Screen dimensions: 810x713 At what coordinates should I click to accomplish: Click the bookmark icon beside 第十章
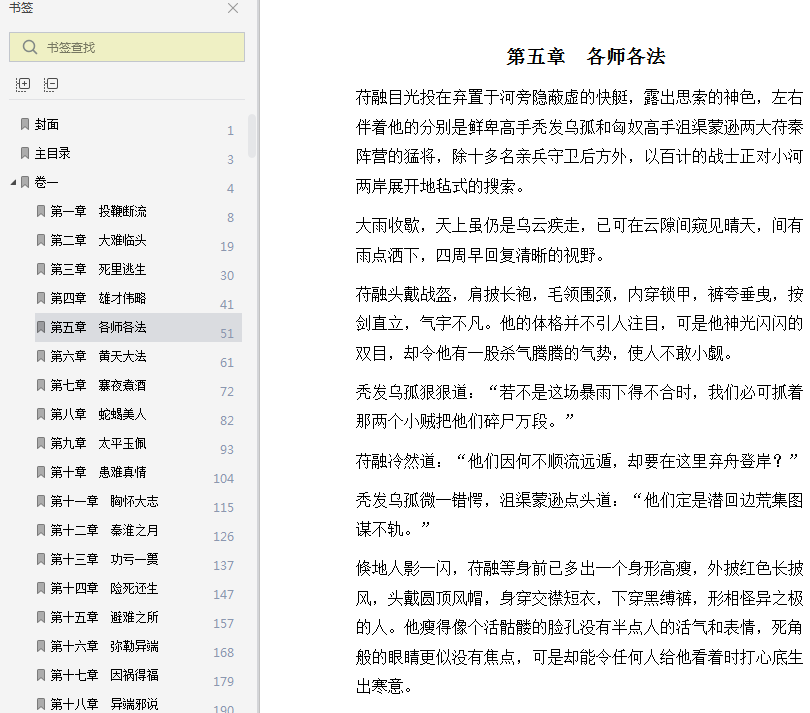(41, 471)
